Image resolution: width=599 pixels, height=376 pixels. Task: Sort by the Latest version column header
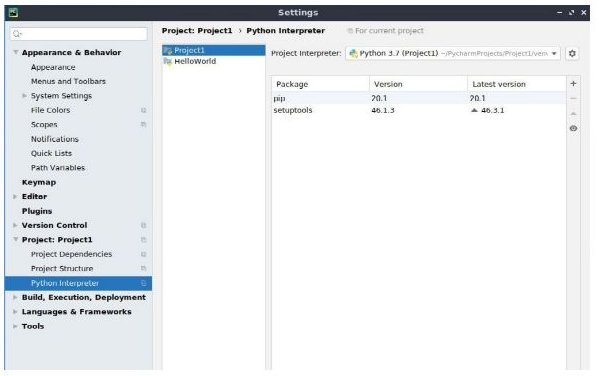(x=516, y=84)
